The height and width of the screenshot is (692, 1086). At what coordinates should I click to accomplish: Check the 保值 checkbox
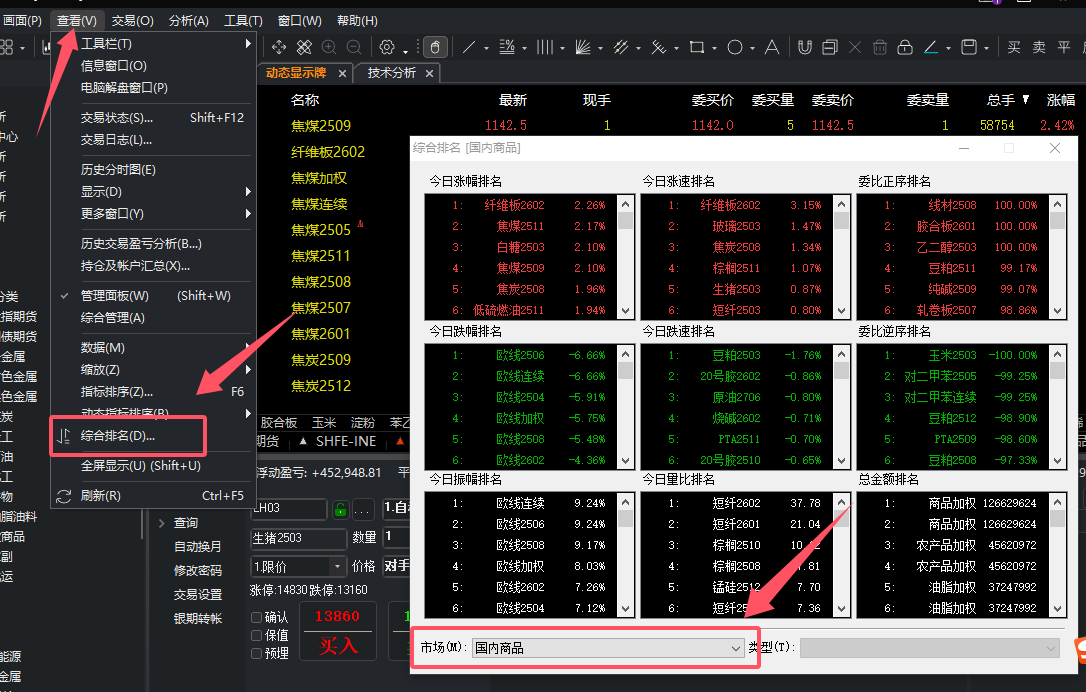tap(256, 635)
